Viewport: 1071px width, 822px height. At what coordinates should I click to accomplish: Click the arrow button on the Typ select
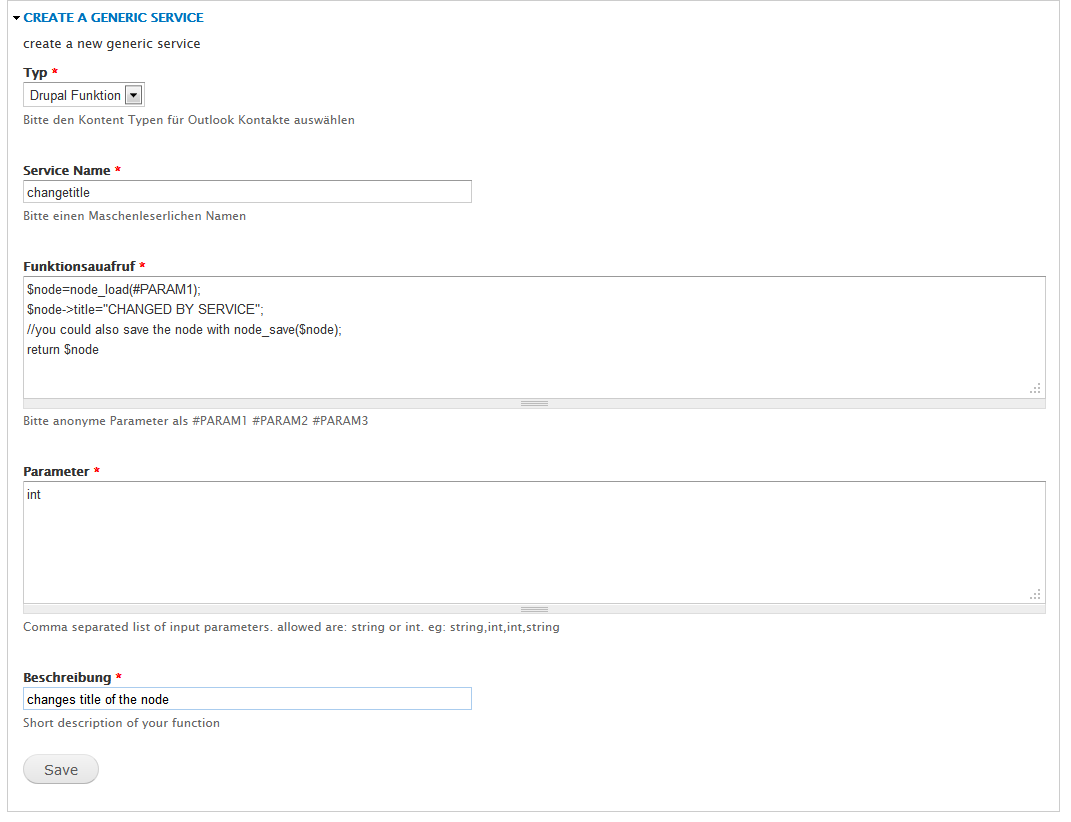click(134, 95)
